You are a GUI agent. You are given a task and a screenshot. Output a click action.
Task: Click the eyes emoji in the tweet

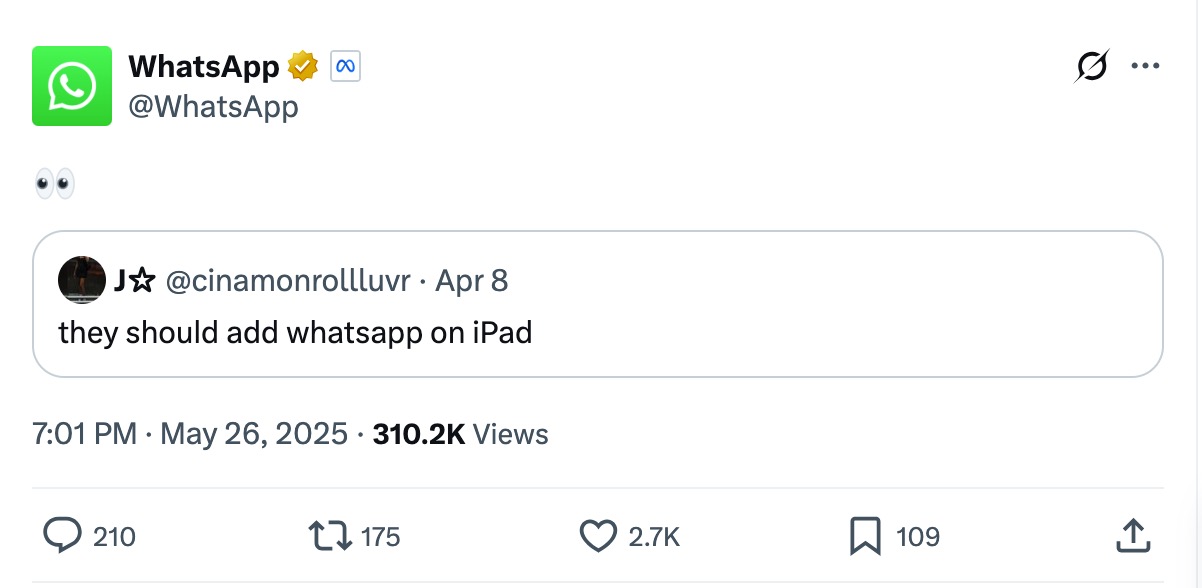tap(55, 182)
